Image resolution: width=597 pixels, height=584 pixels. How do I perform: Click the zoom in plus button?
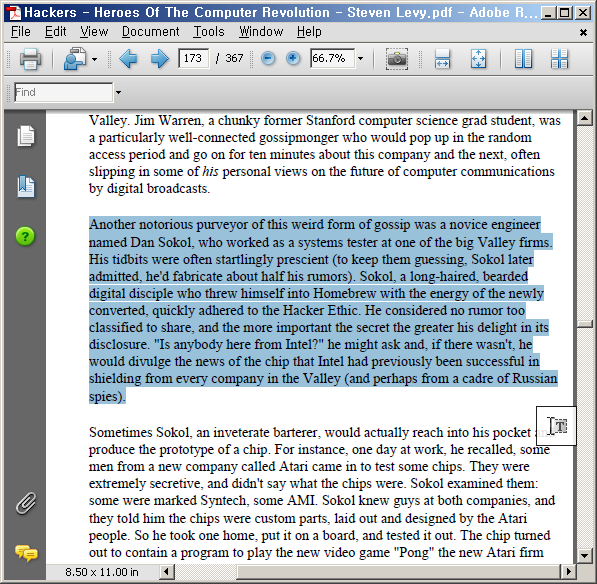click(x=293, y=58)
